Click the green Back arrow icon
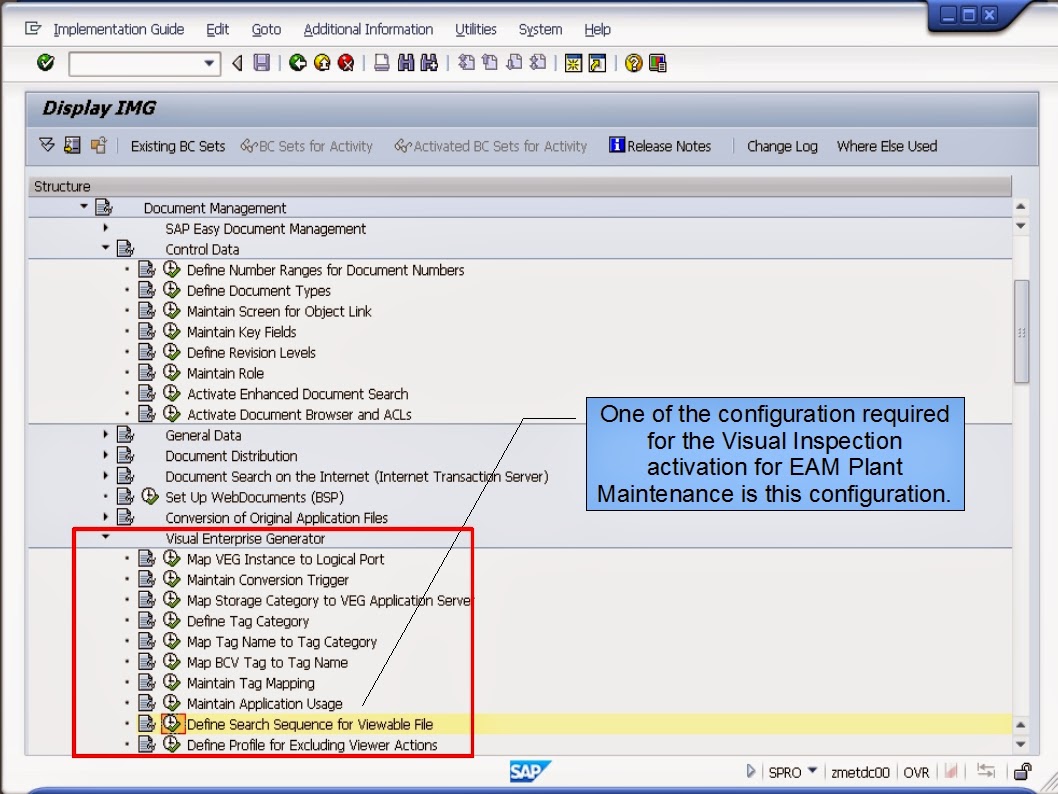The height and width of the screenshot is (794, 1058). click(296, 63)
